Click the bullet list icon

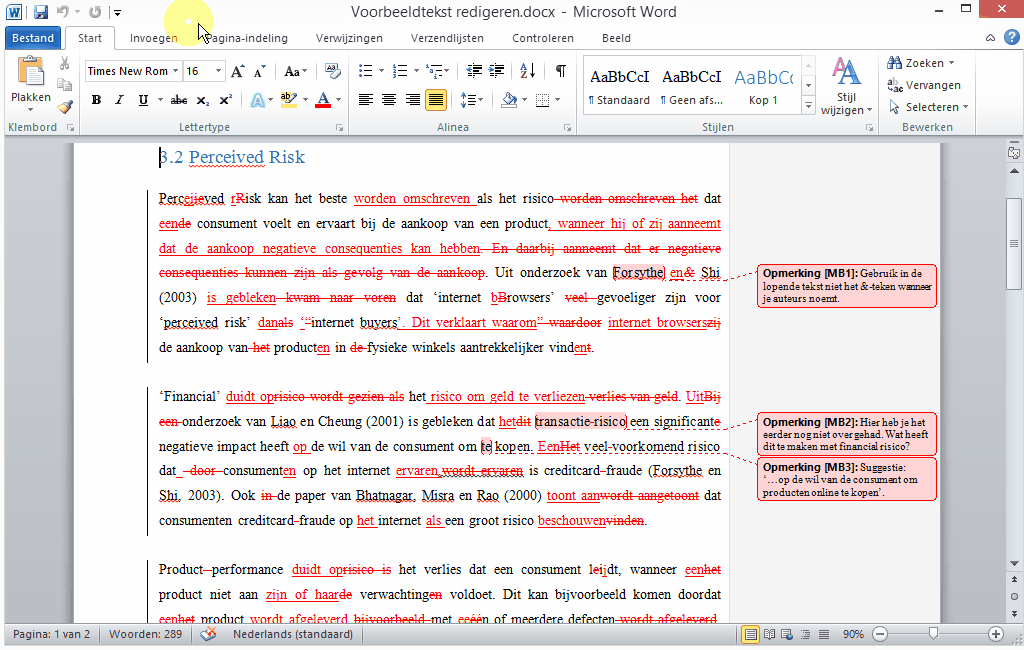coord(366,71)
